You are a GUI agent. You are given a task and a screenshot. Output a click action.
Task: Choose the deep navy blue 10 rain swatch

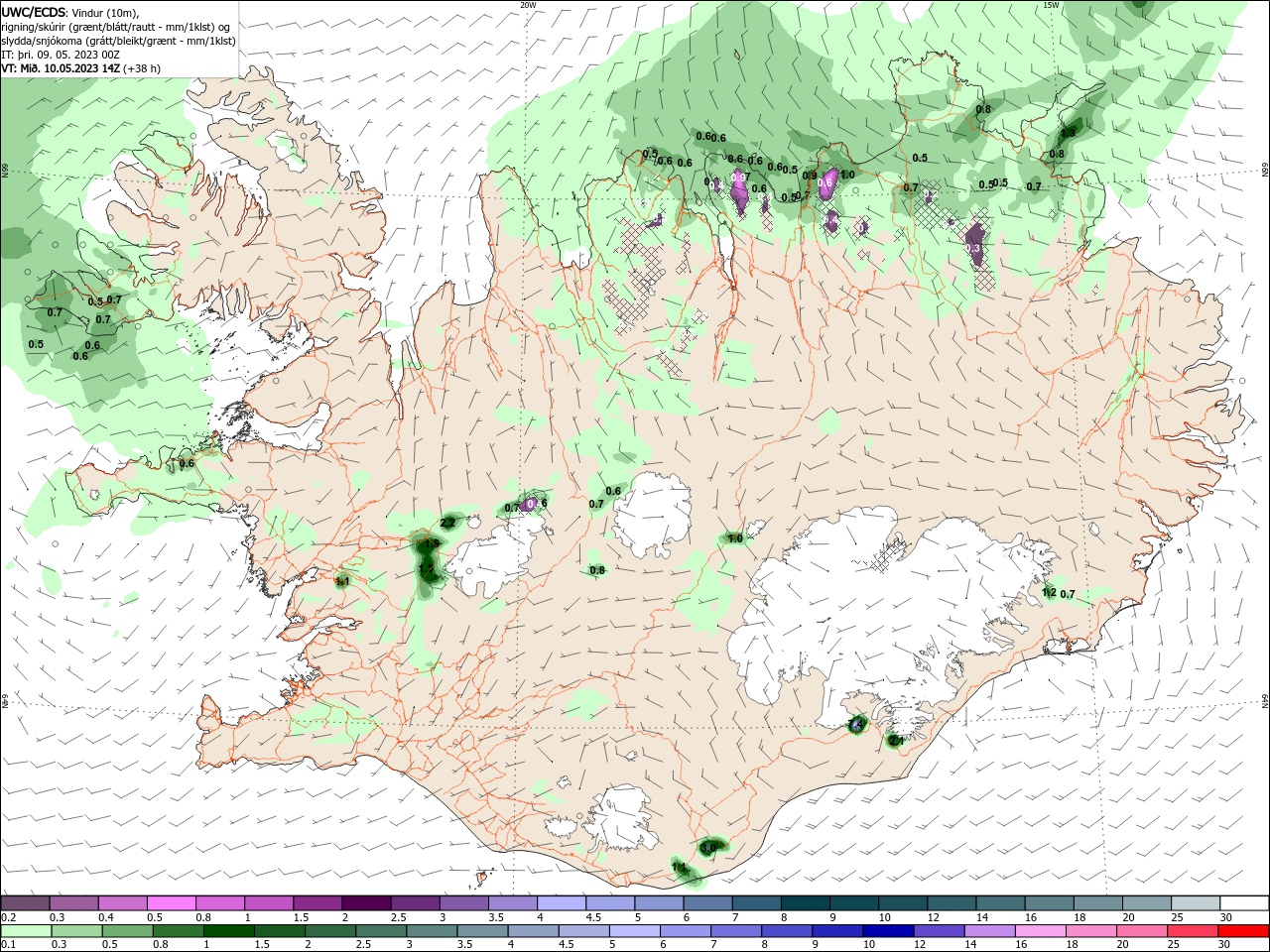tap(888, 931)
